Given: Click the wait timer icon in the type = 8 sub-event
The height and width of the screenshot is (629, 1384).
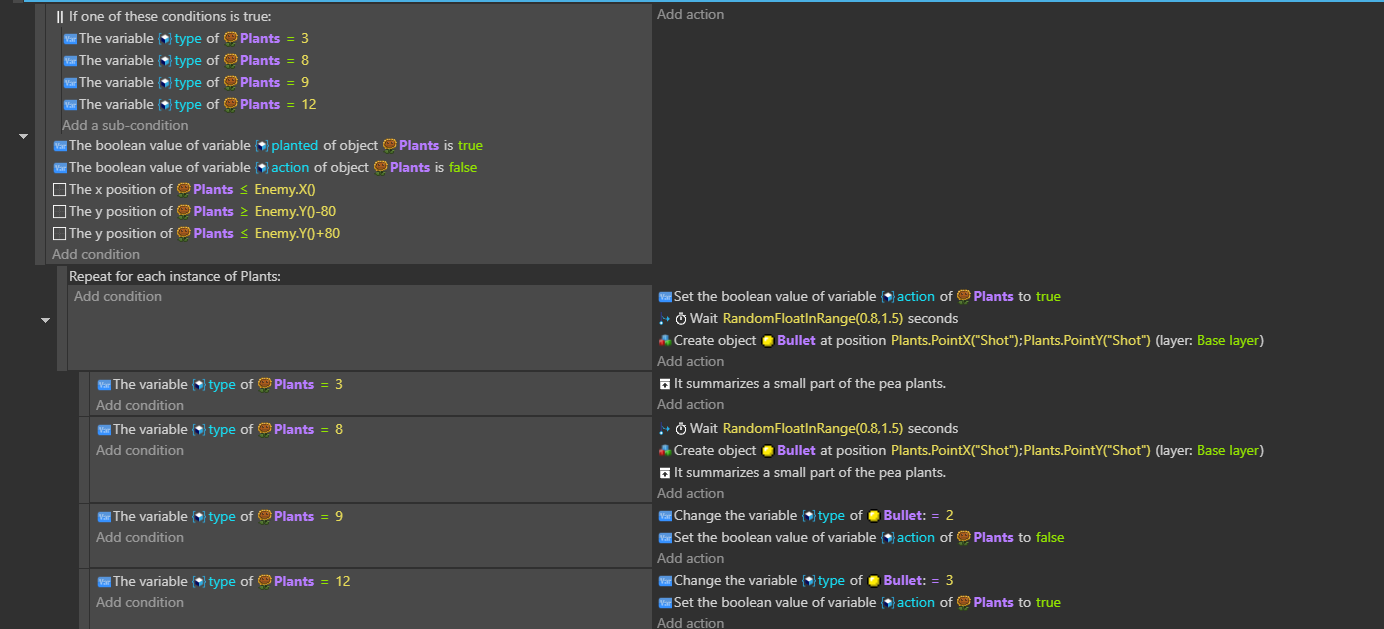Looking at the screenshot, I should (x=681, y=429).
